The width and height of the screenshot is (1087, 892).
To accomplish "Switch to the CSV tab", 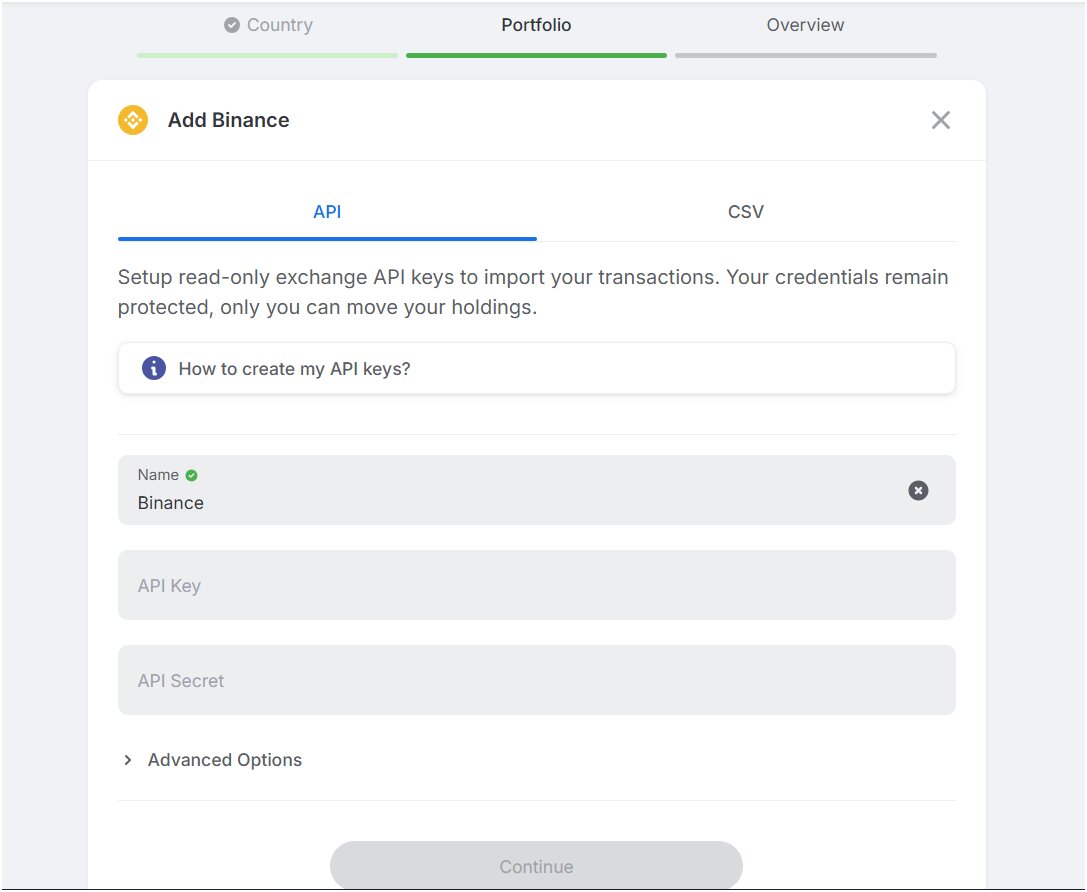I will (745, 212).
